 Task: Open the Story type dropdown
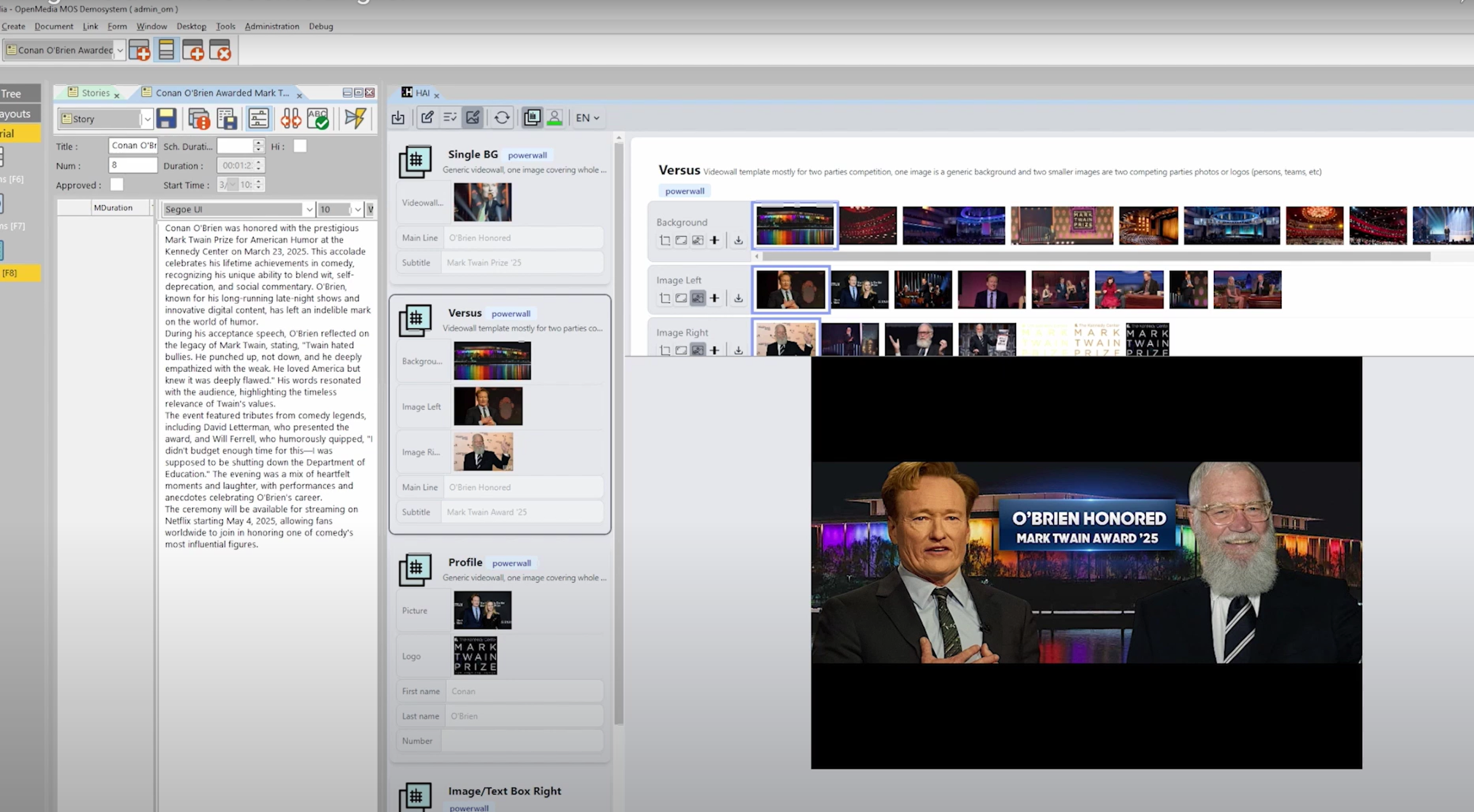click(147, 119)
